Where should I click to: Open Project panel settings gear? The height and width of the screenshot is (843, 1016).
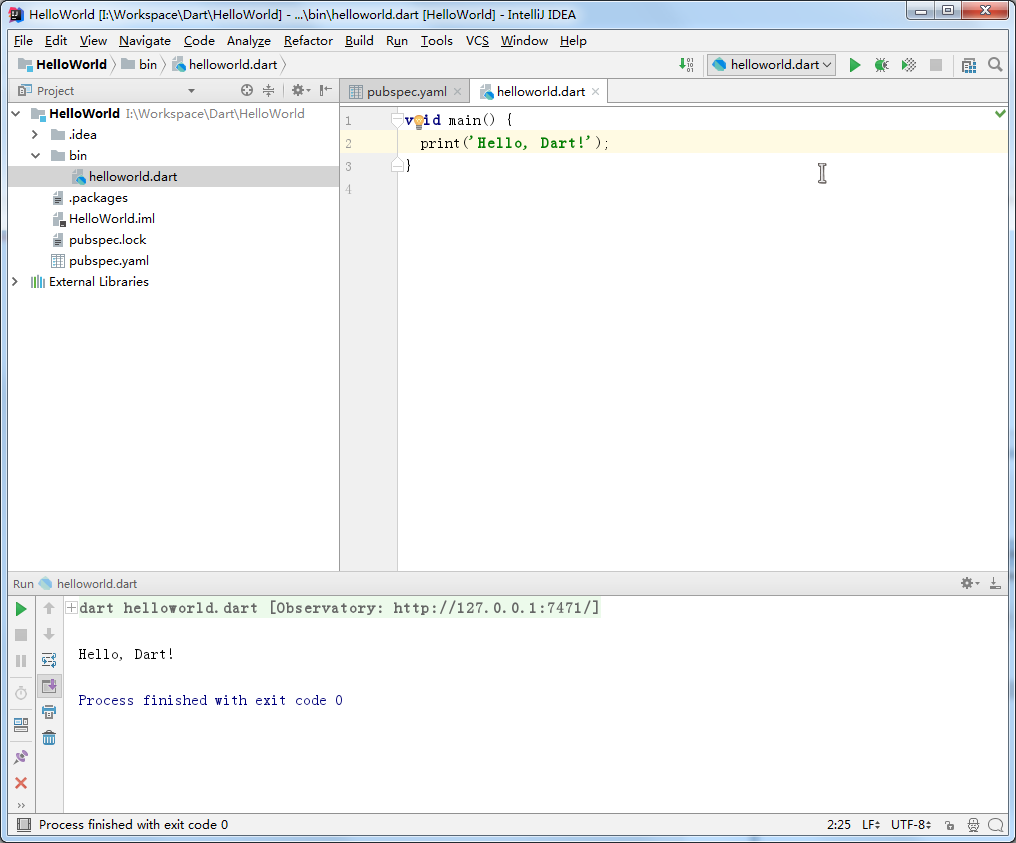click(x=299, y=91)
